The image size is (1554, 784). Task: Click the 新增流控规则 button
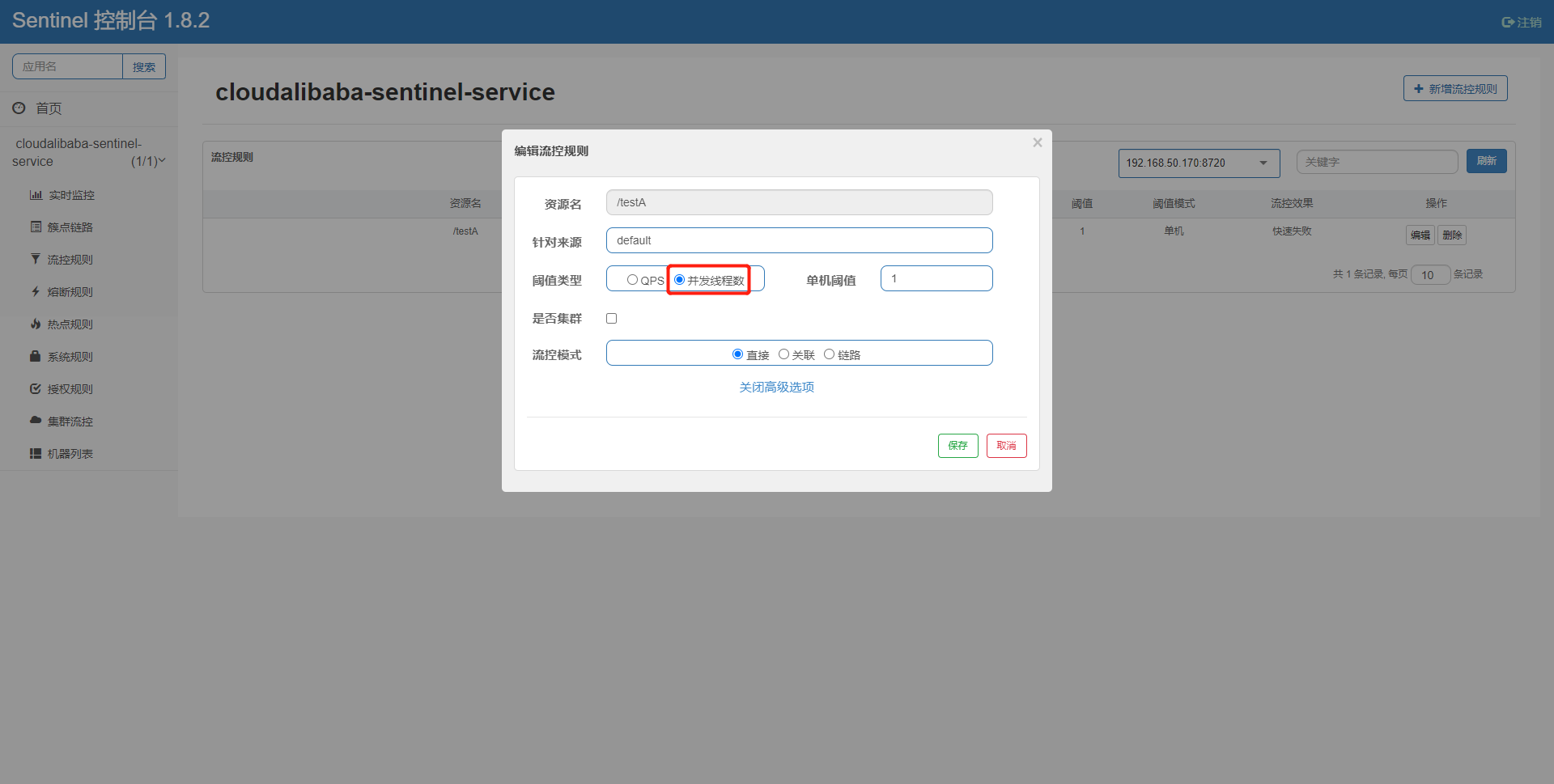pos(1454,89)
